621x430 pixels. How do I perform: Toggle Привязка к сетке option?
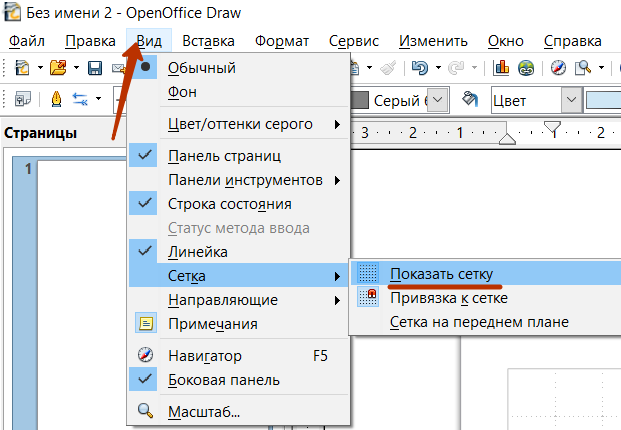coord(486,298)
